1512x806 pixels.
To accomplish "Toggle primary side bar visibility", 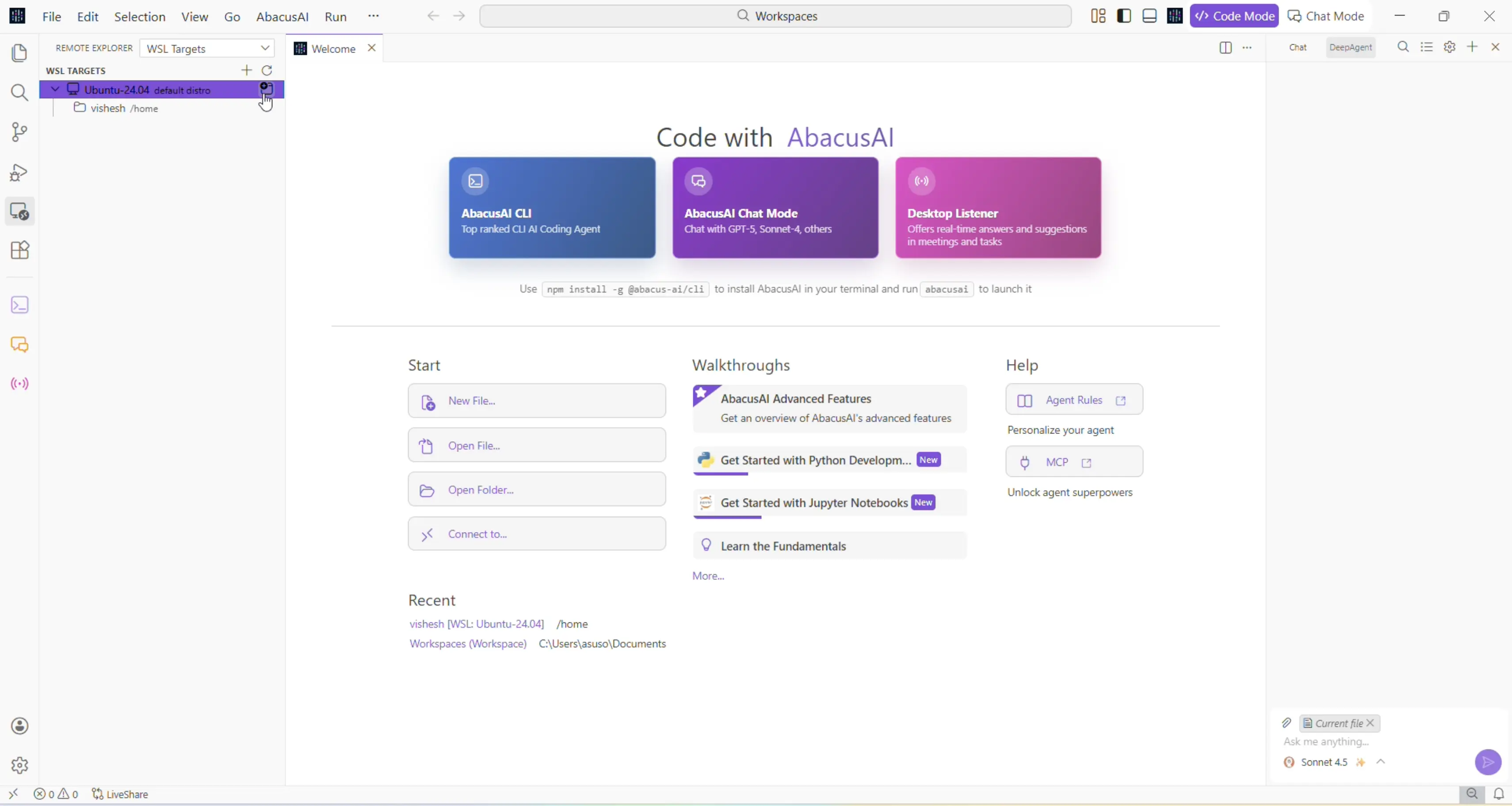I will click(x=1124, y=16).
